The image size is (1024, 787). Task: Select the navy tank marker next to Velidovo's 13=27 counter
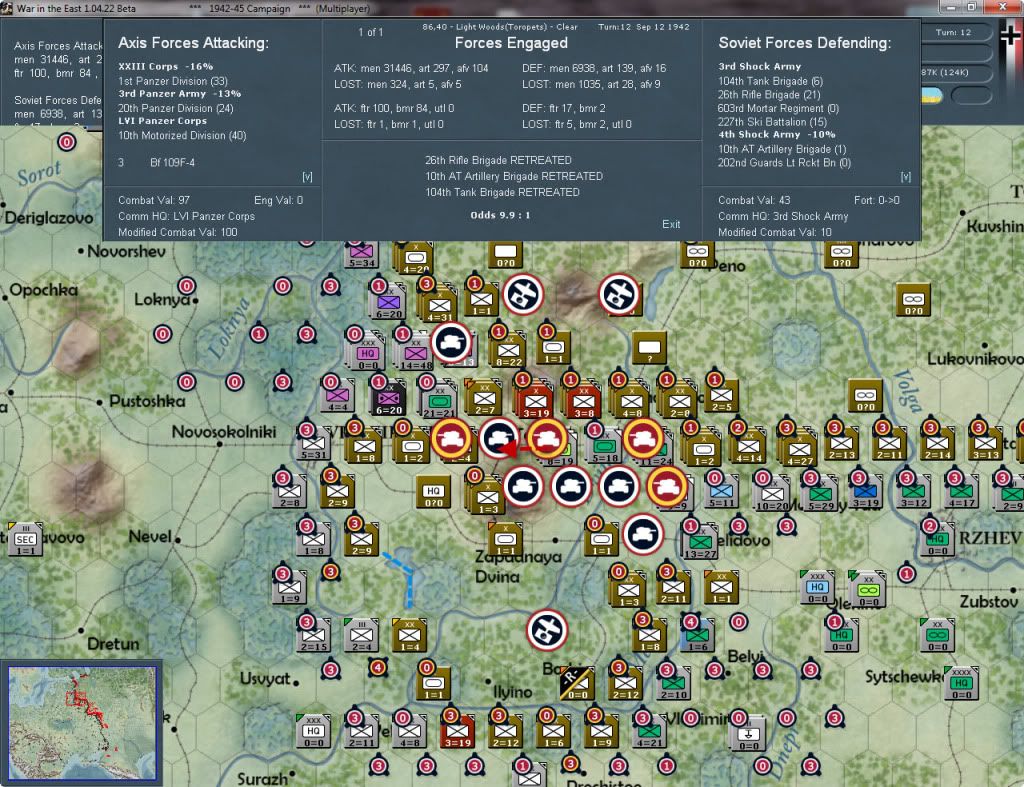[x=643, y=534]
